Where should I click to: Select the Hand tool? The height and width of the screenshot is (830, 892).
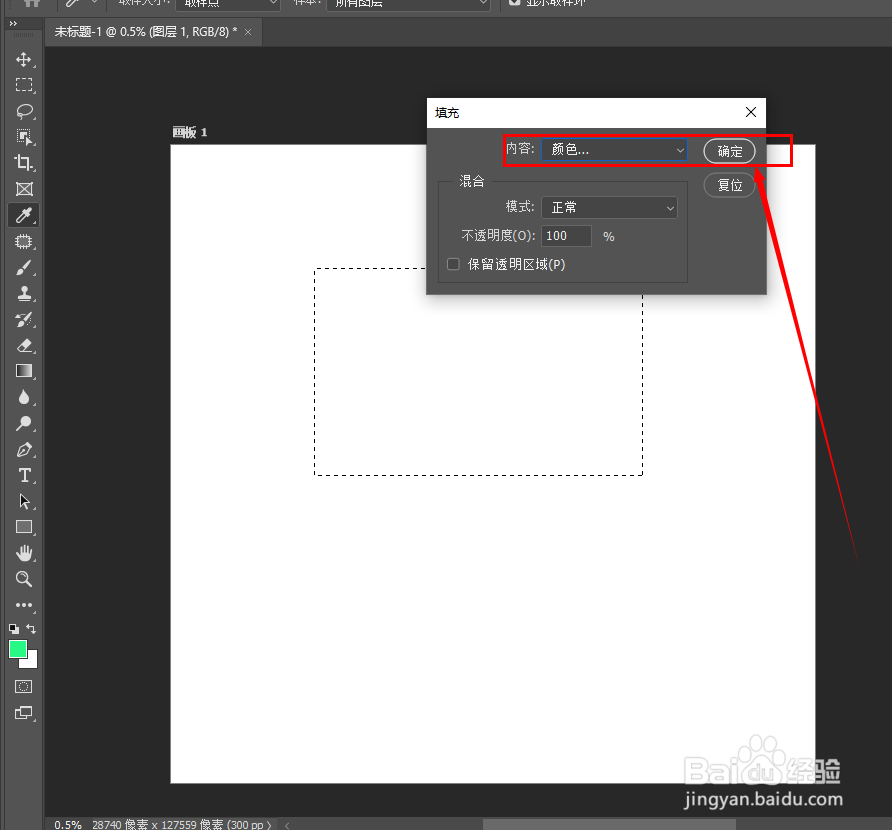24,553
